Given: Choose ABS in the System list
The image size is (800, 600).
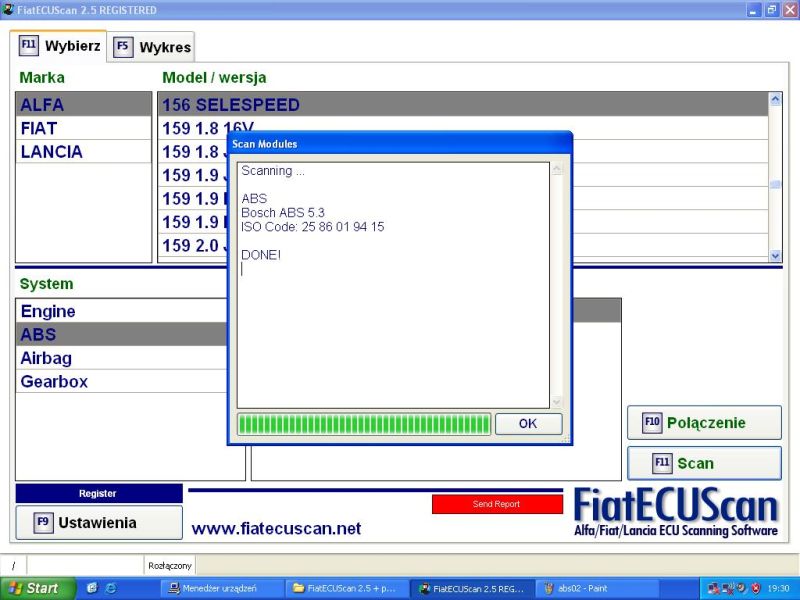Looking at the screenshot, I should point(121,334).
